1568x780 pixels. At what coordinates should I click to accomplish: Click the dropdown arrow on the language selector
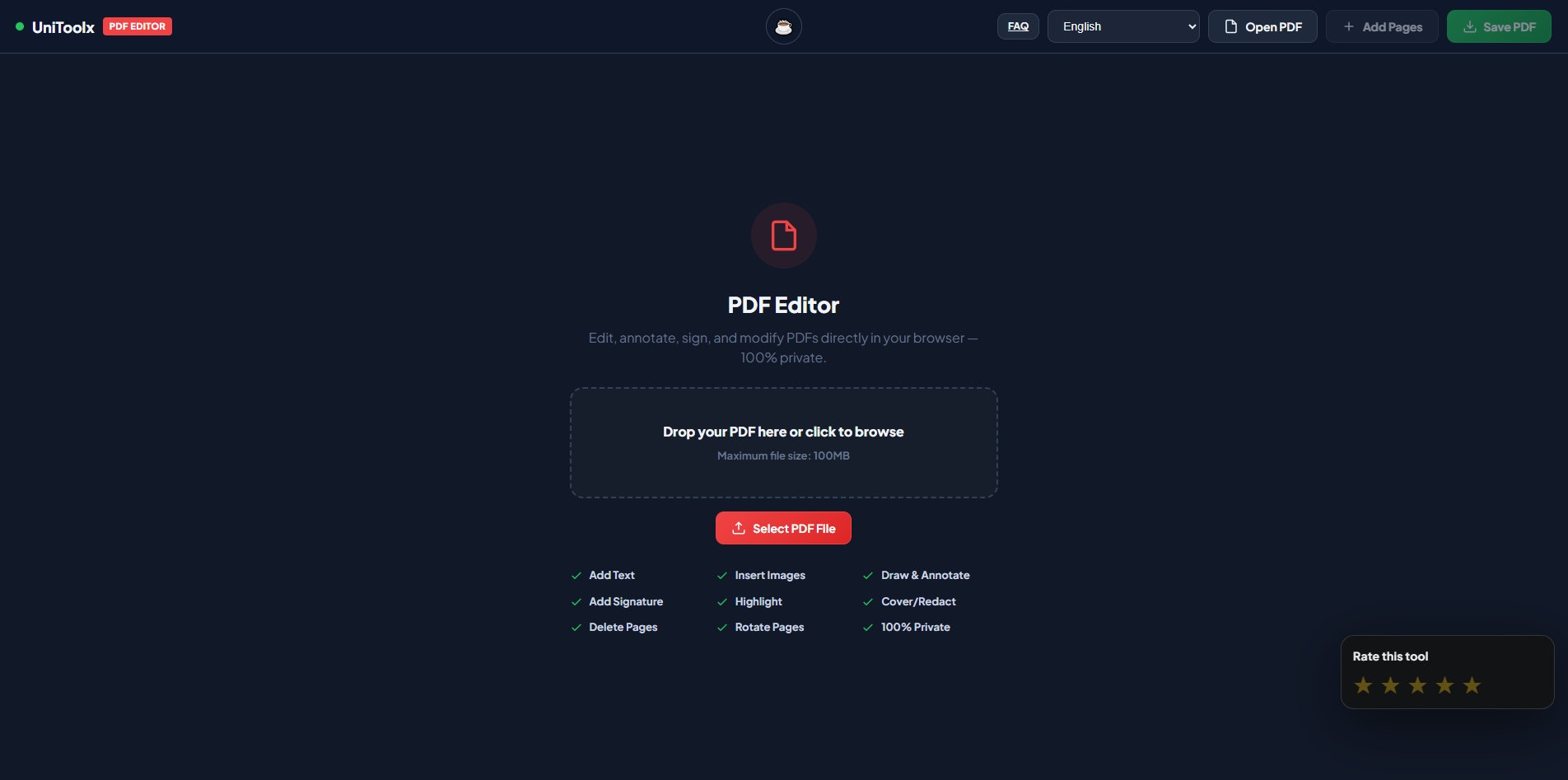[x=1191, y=26]
